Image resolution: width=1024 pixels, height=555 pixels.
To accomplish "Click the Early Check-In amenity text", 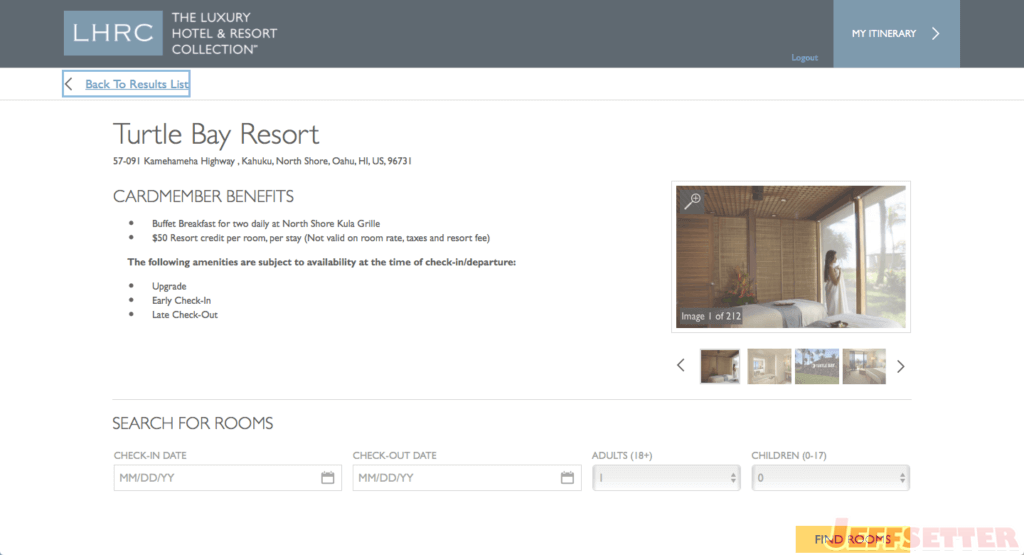I will 181,300.
